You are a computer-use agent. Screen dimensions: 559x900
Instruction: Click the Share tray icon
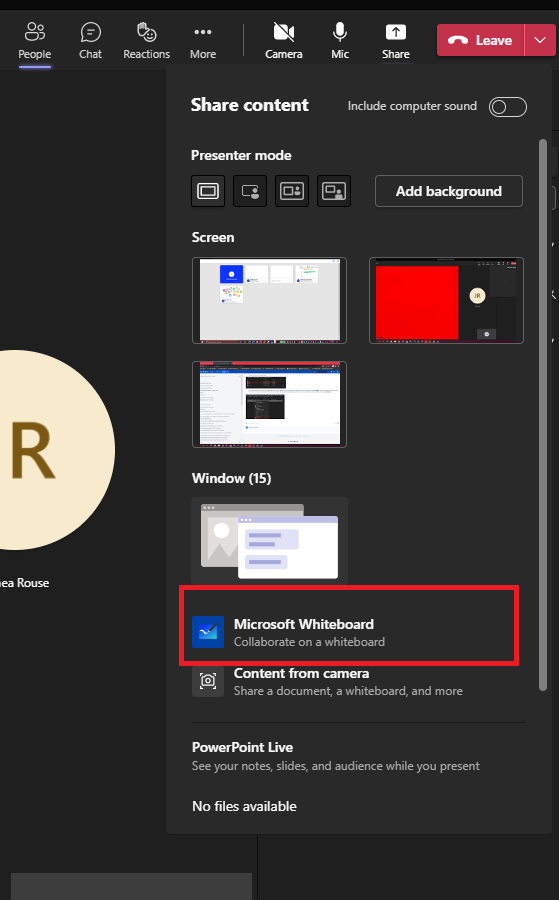(395, 41)
